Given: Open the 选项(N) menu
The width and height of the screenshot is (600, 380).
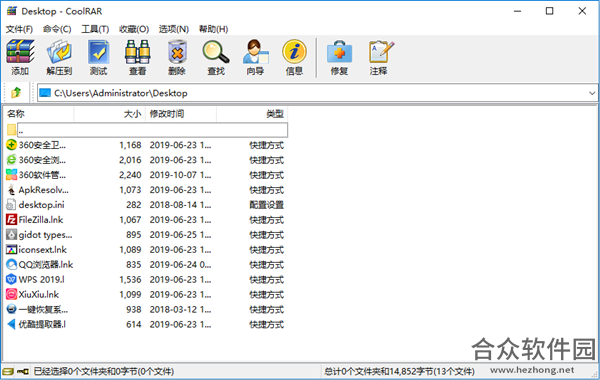Looking at the screenshot, I should [x=174, y=29].
